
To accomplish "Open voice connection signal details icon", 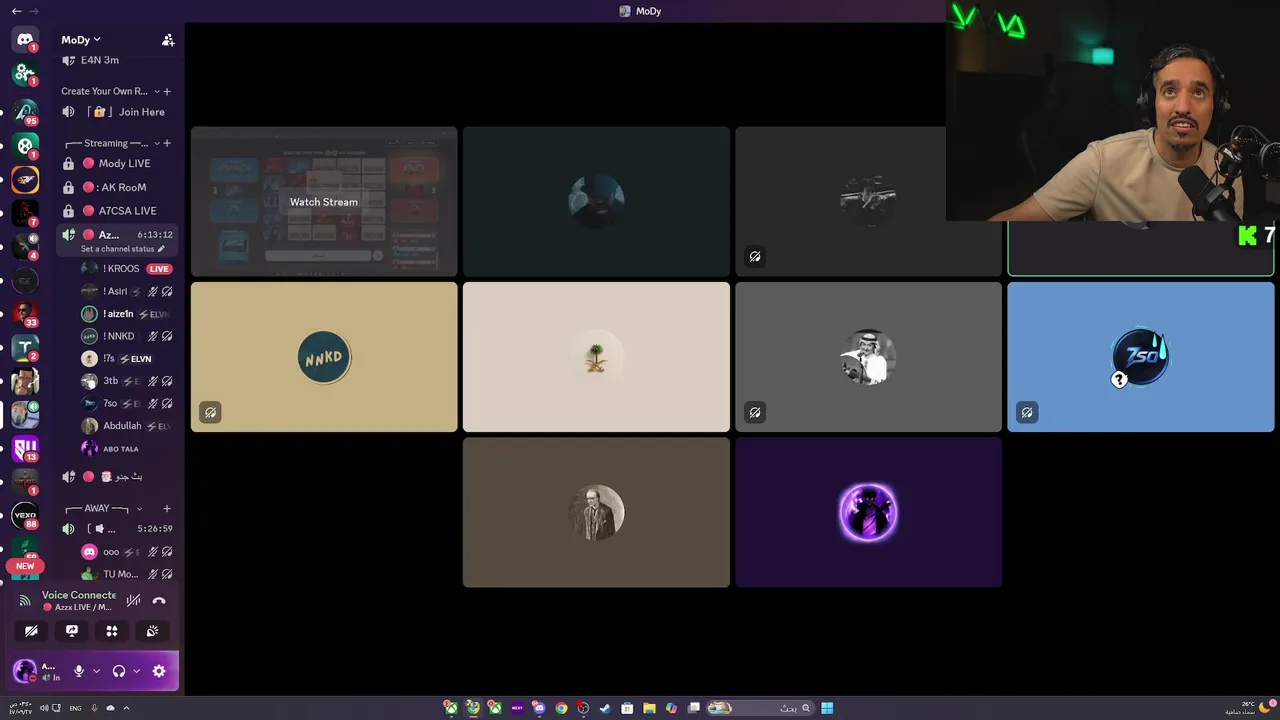I will pyautogui.click(x=25, y=601).
